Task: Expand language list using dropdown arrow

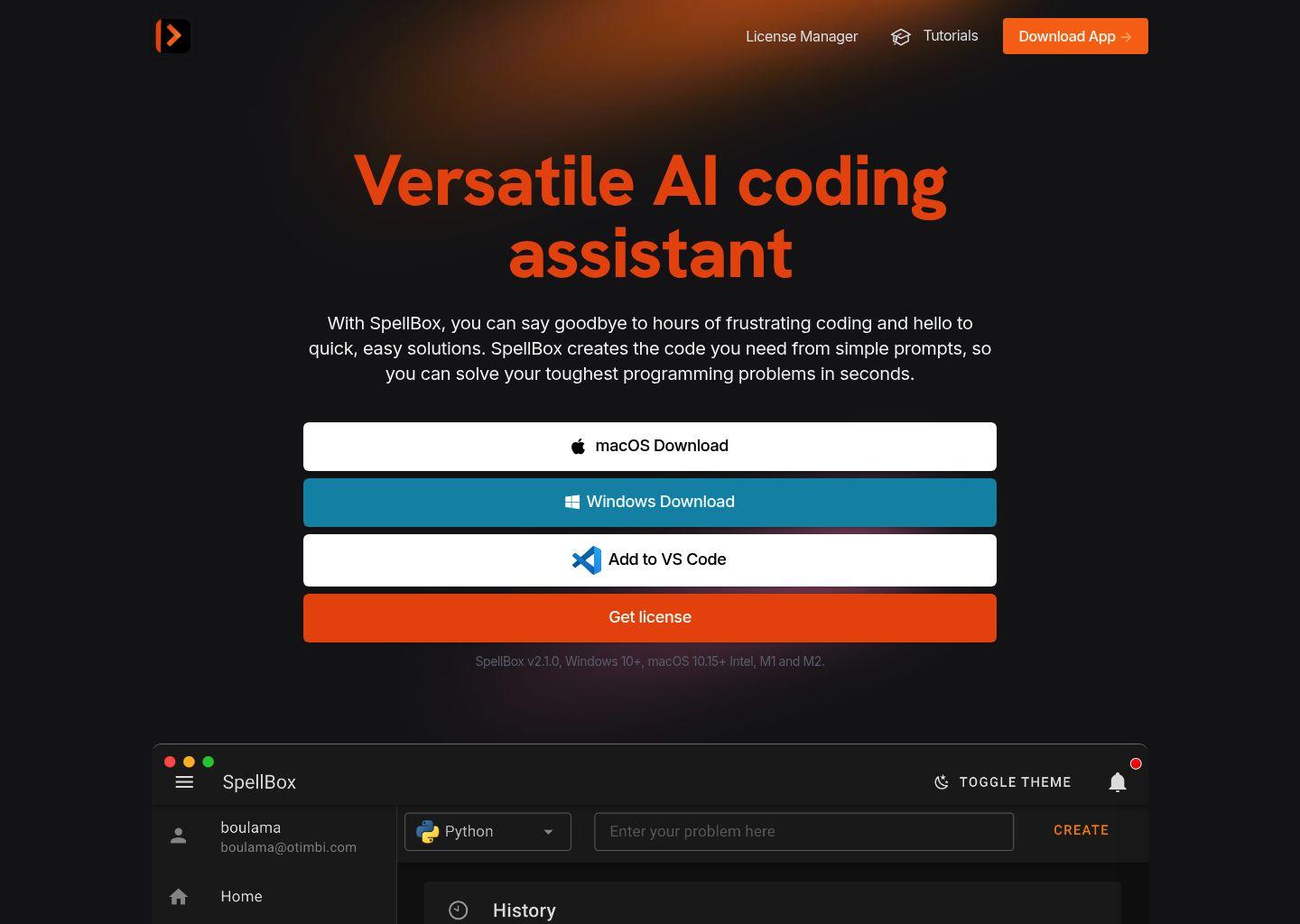Action: [548, 832]
